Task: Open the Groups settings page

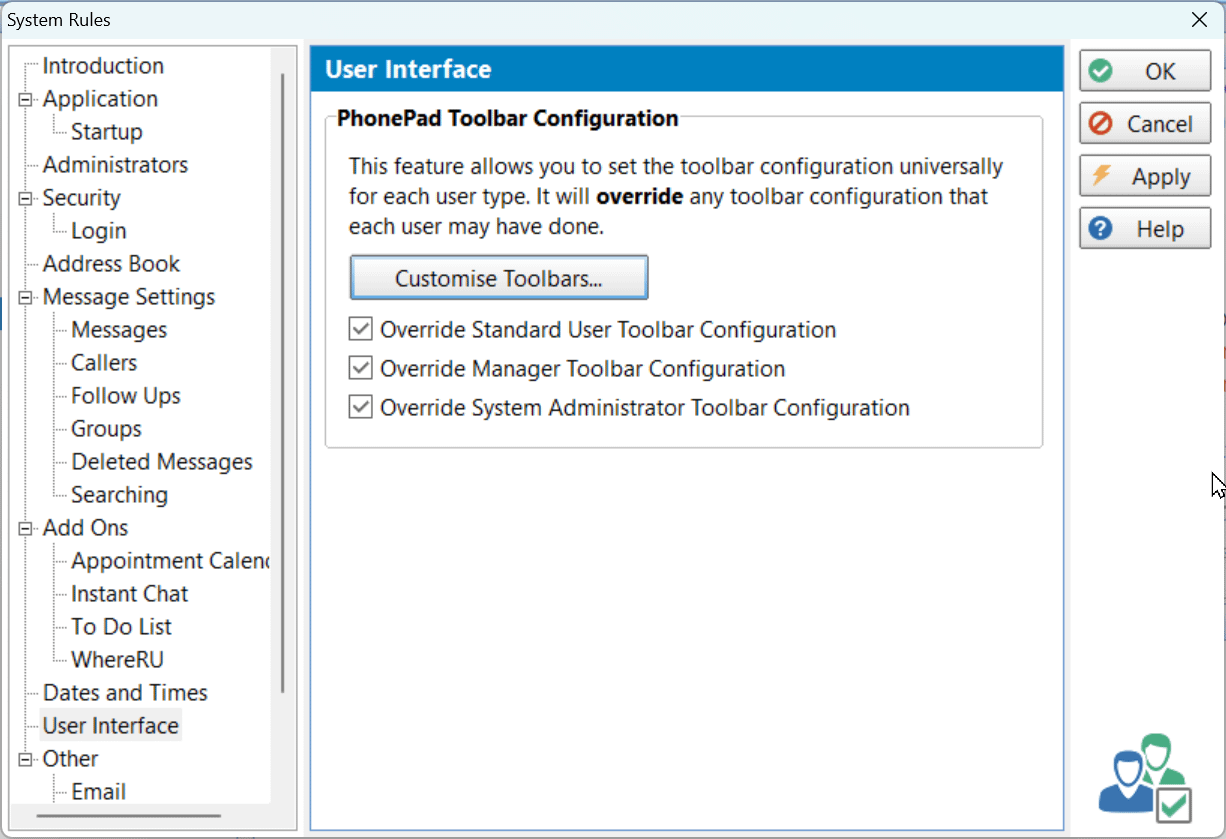Action: point(106,429)
